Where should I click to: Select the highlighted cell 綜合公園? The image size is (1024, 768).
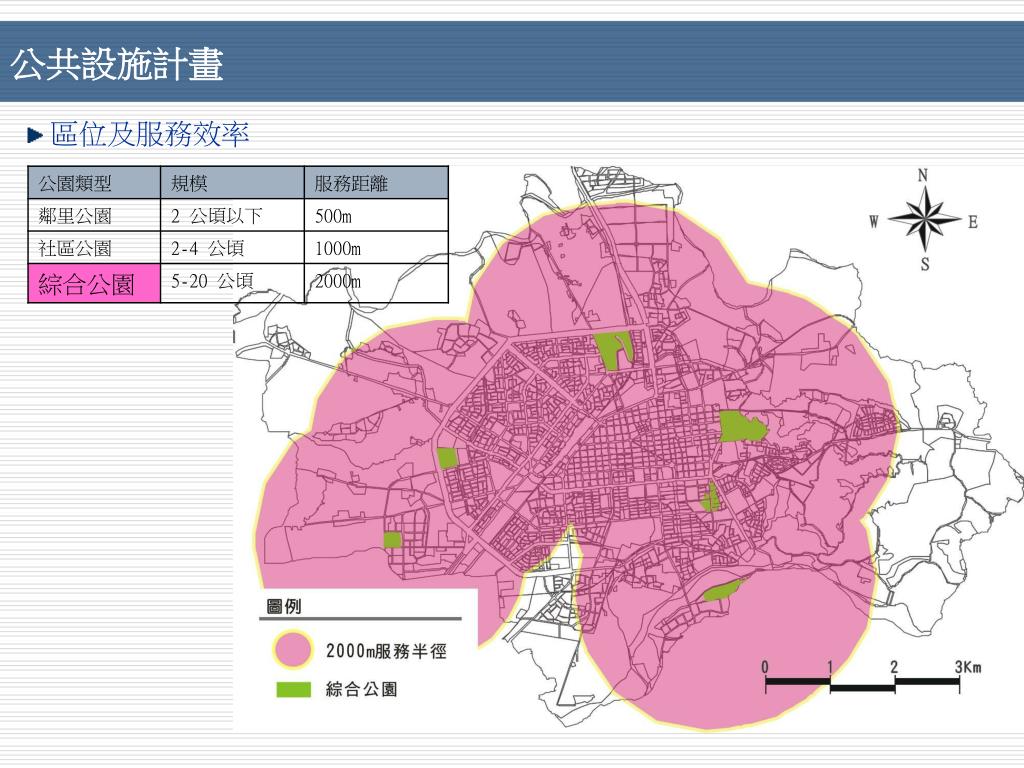94,283
